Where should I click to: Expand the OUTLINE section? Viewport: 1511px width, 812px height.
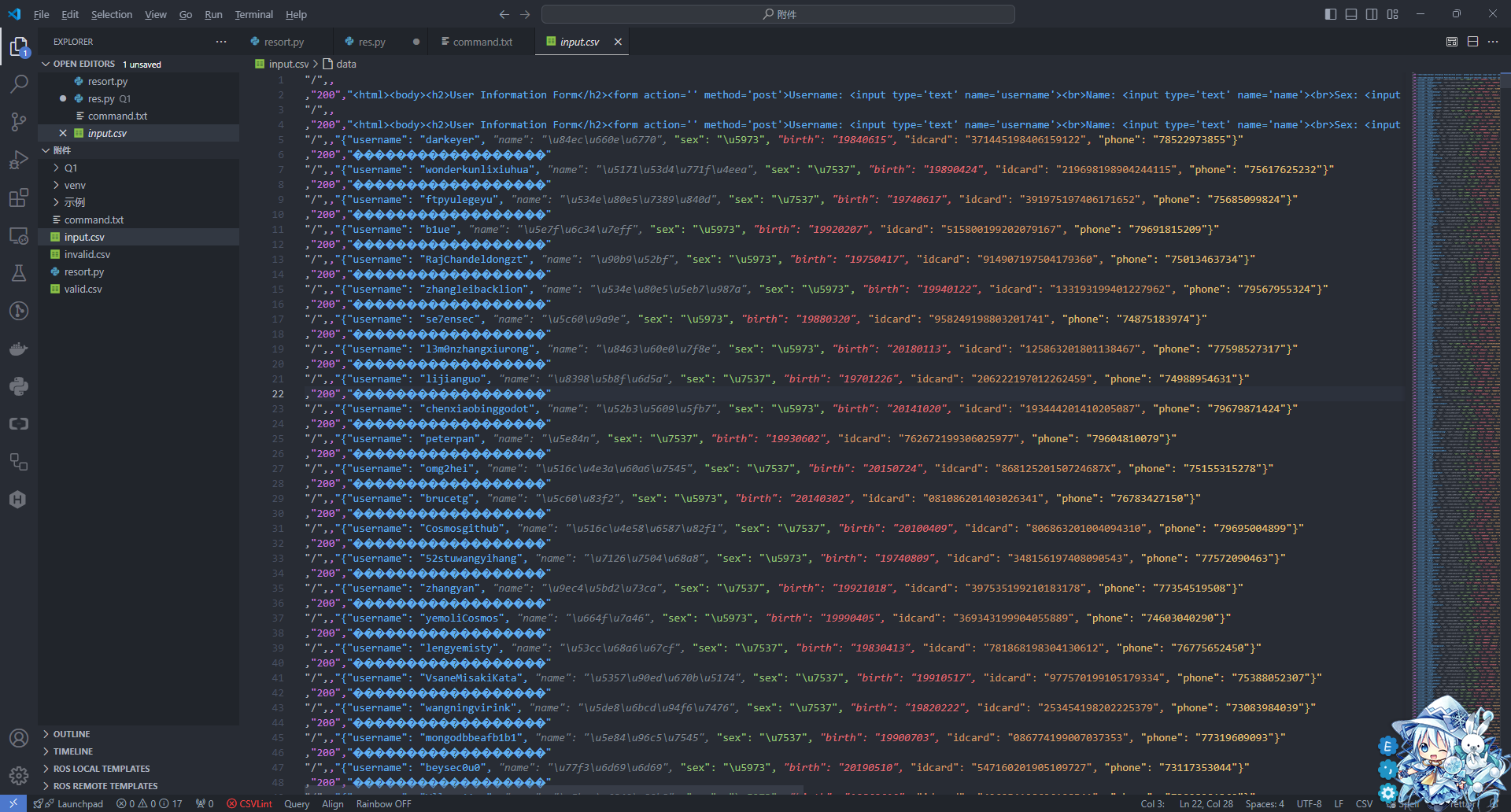pos(72,734)
